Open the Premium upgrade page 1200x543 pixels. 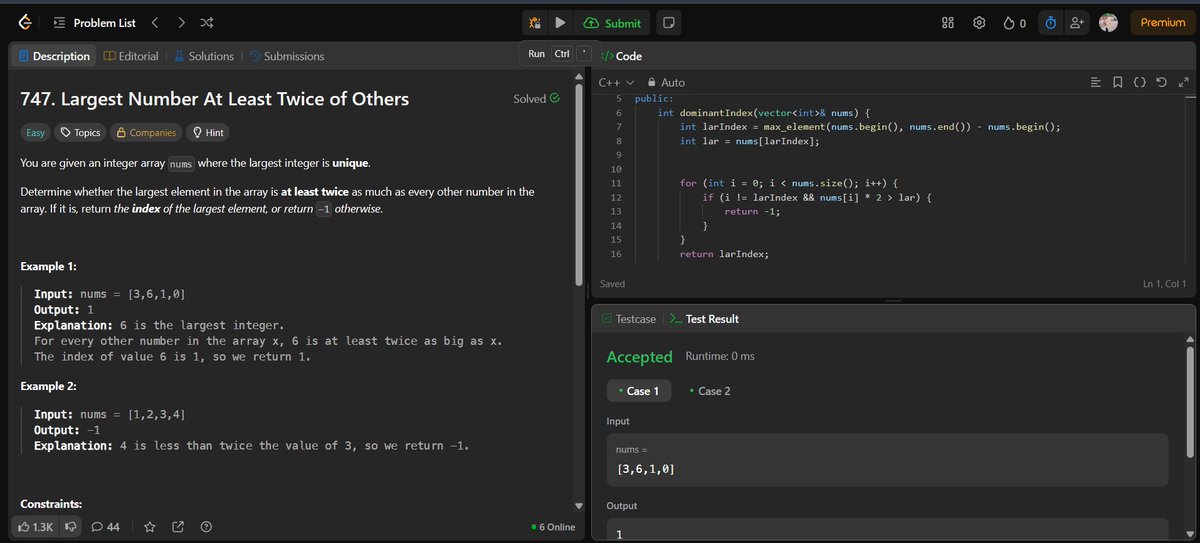coord(1162,22)
